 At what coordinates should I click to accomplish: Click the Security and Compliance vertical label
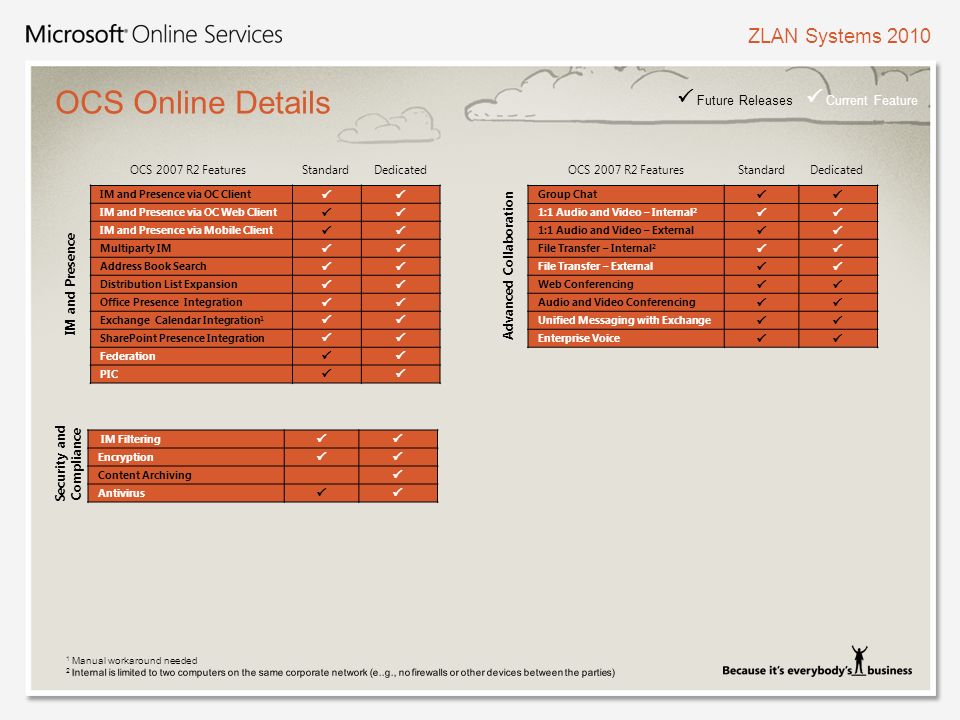click(x=68, y=463)
